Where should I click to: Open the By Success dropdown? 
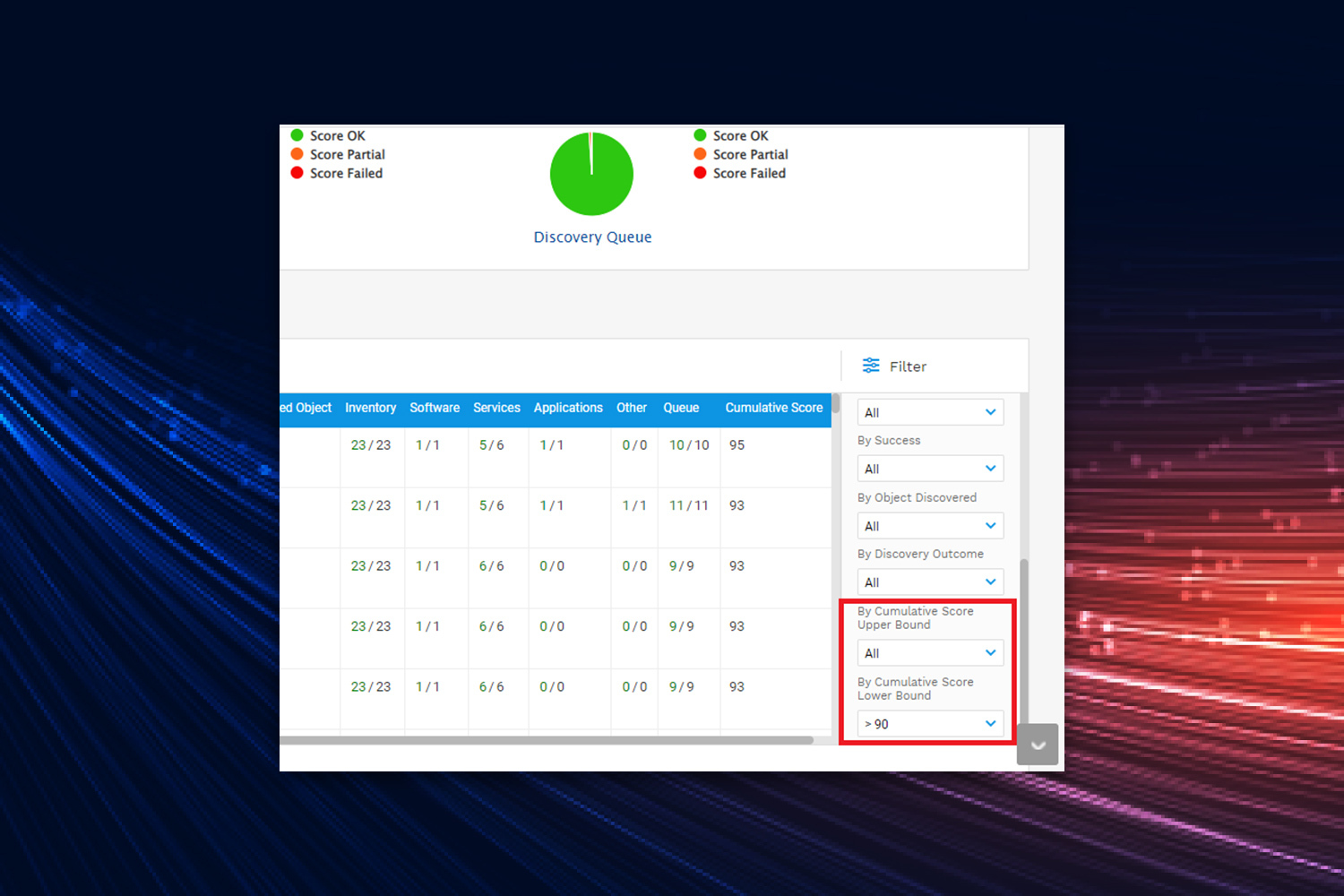(x=929, y=468)
